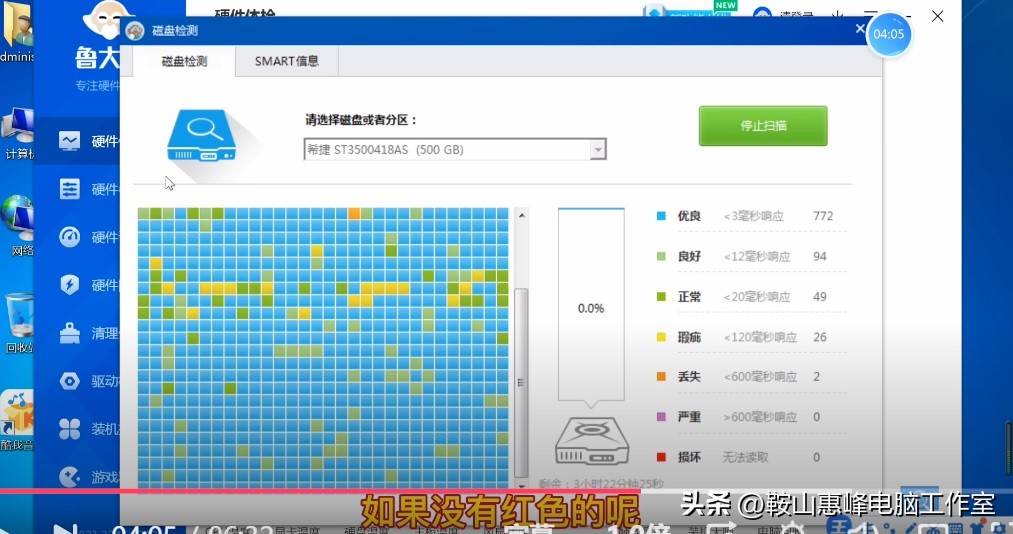Click the 26 count for 瑕疵

(820, 337)
